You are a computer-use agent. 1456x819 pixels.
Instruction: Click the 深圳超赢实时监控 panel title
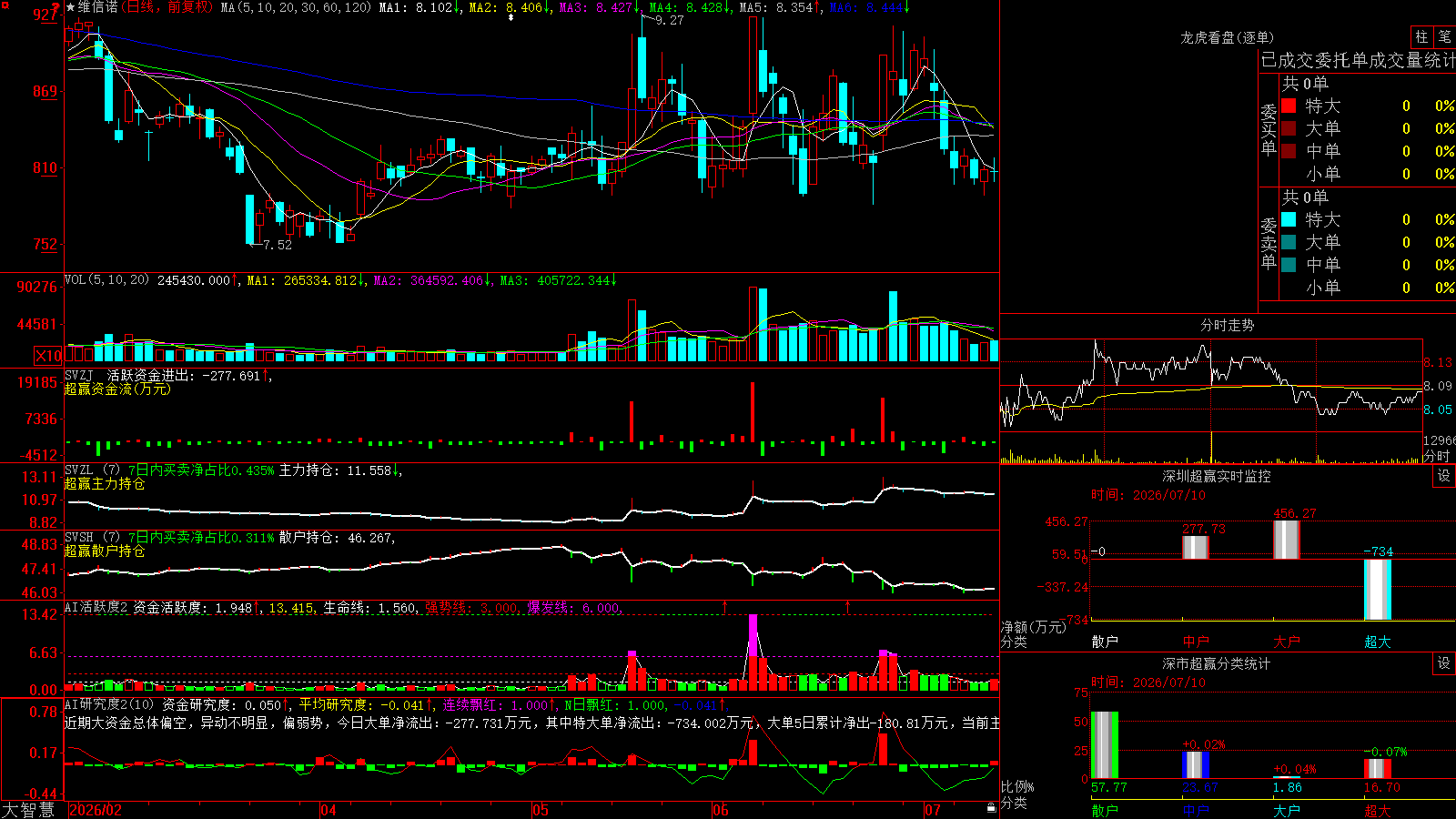pyautogui.click(x=1217, y=476)
